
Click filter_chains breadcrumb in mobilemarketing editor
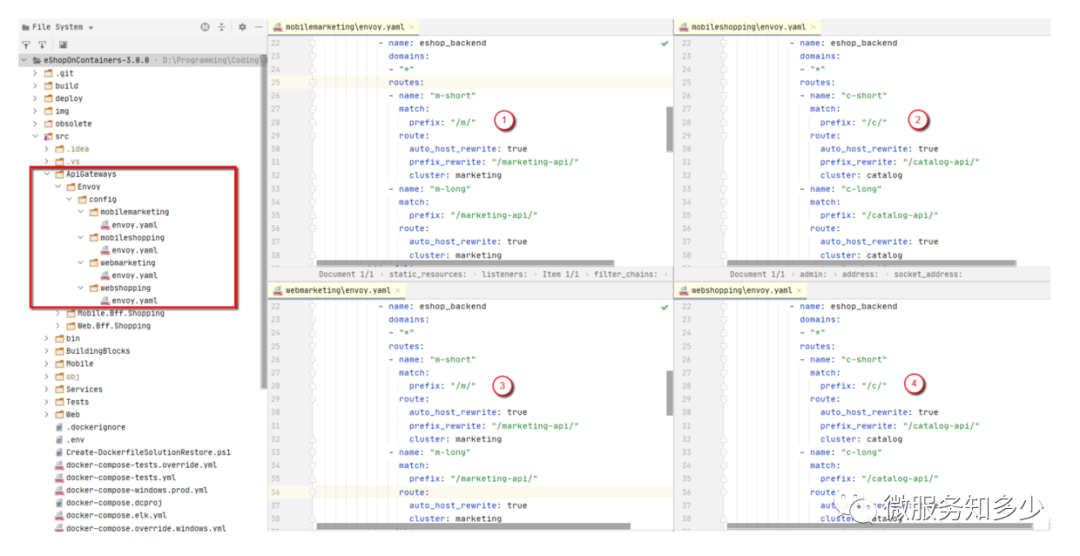(x=625, y=274)
